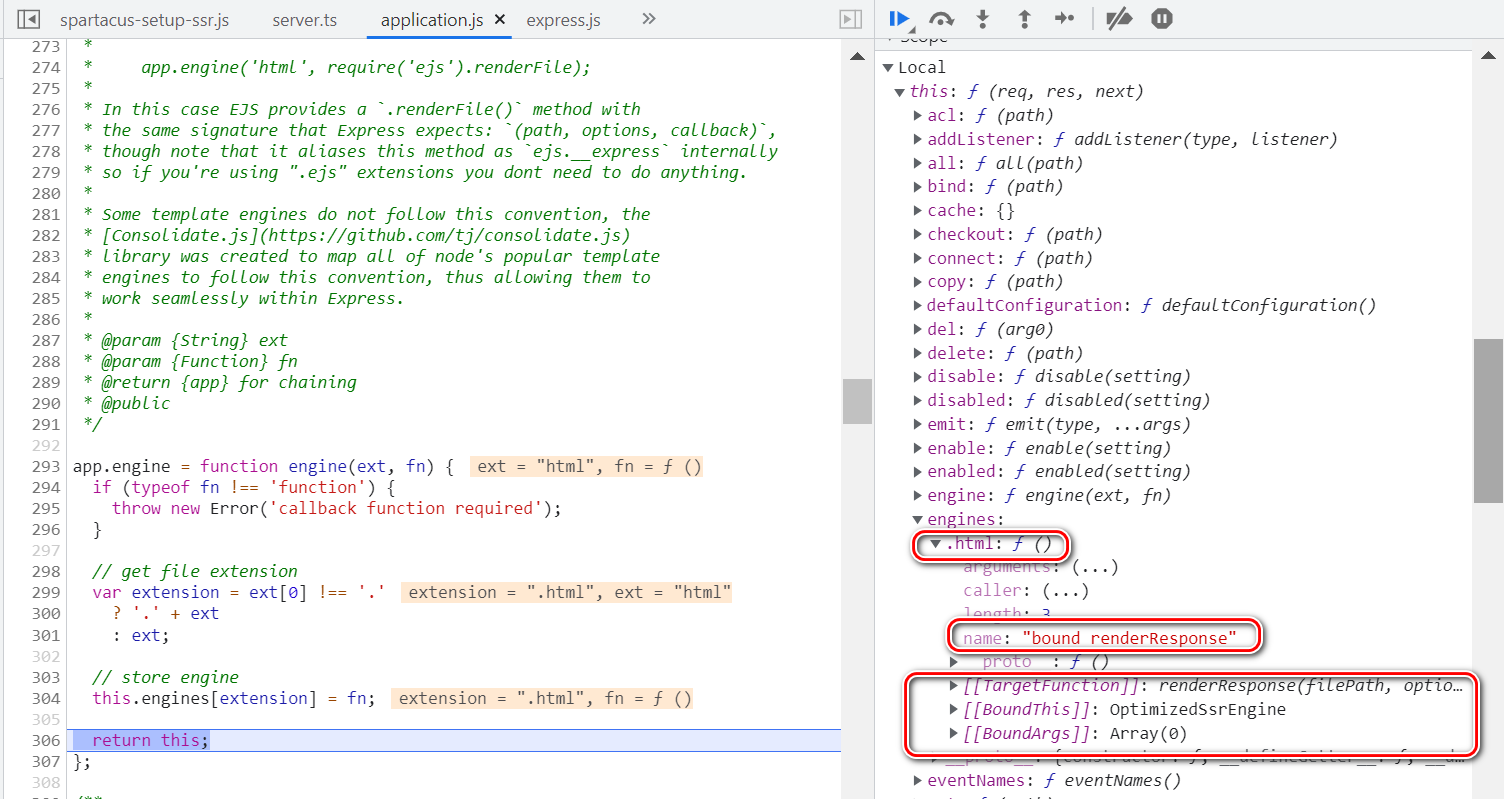Step out of current function
1504x799 pixels.
click(1024, 18)
